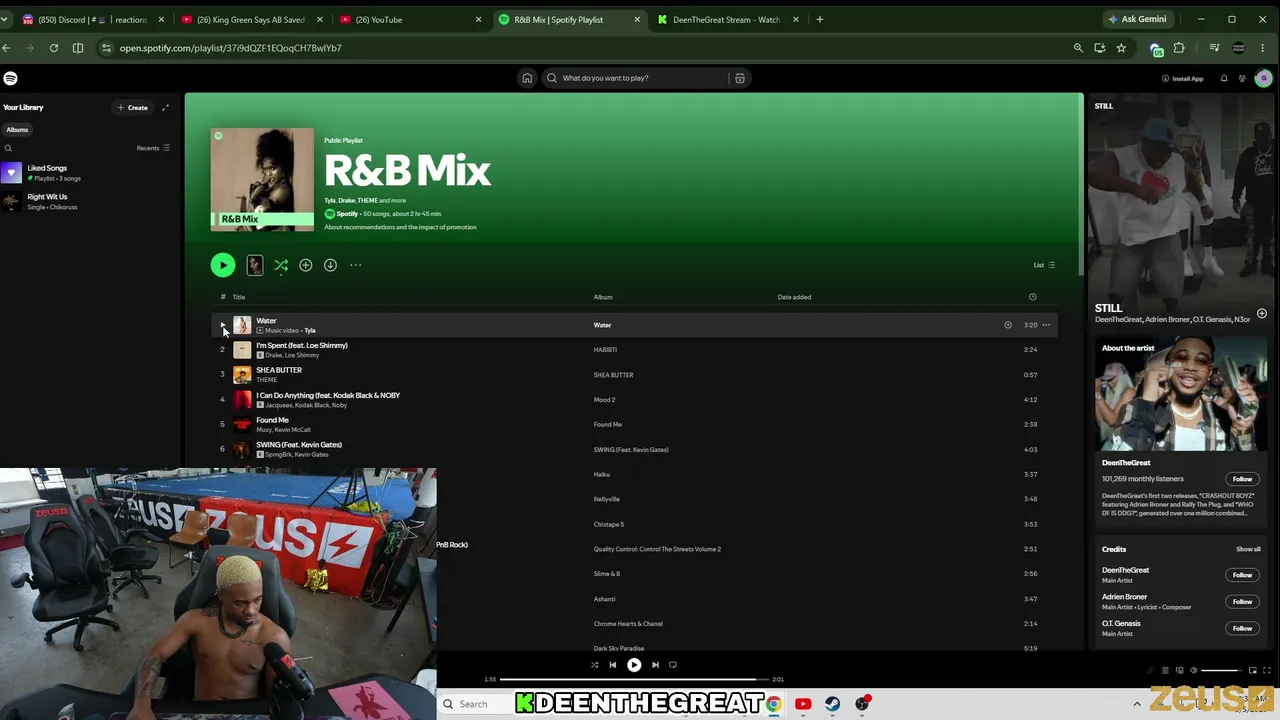This screenshot has width=1280, height=720.
Task: Click the R&B Mix playlist cover art
Action: coord(262,180)
